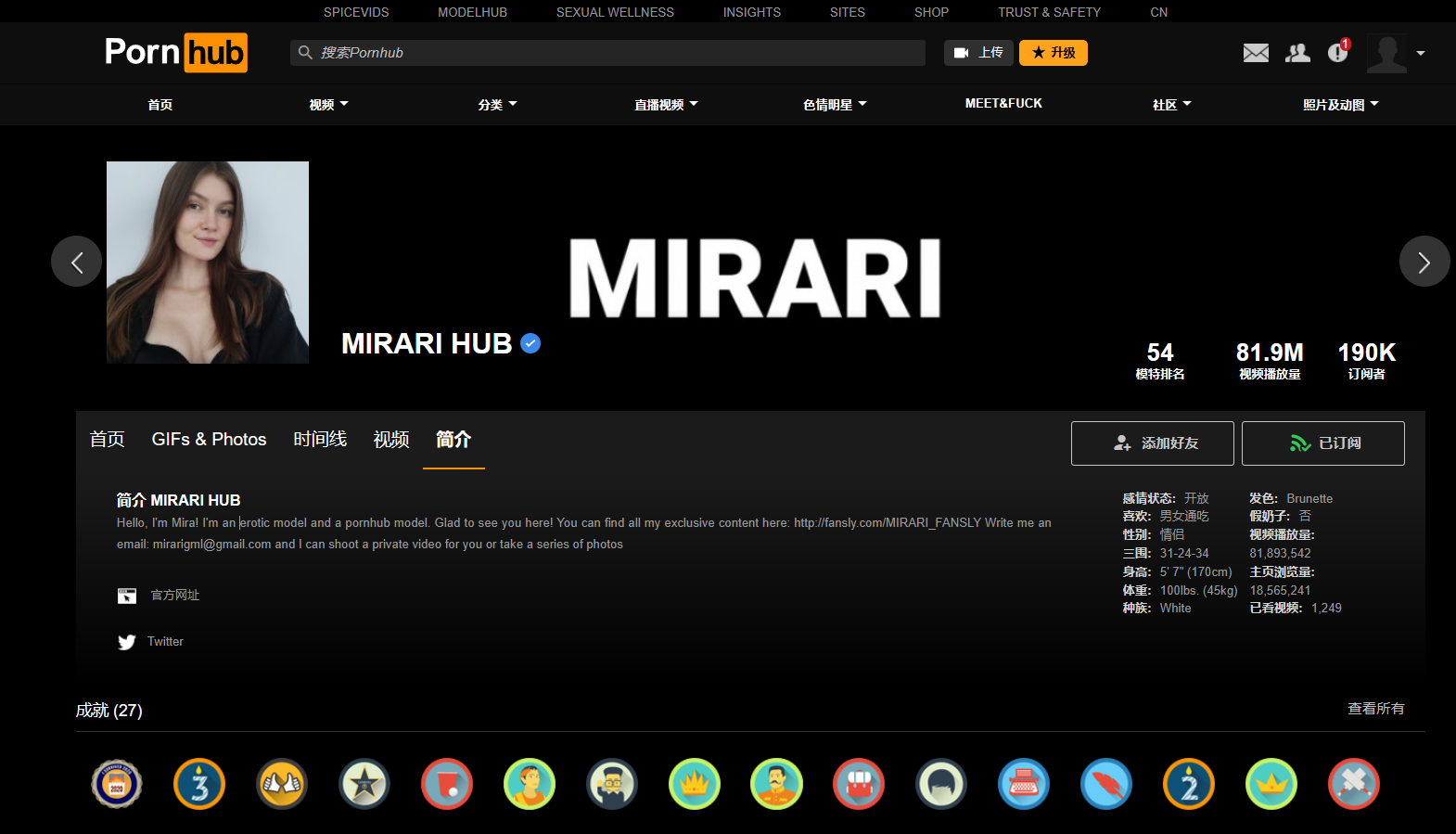Open the MODELHUB top link
Viewport: 1456px width, 834px height.
pos(473,12)
